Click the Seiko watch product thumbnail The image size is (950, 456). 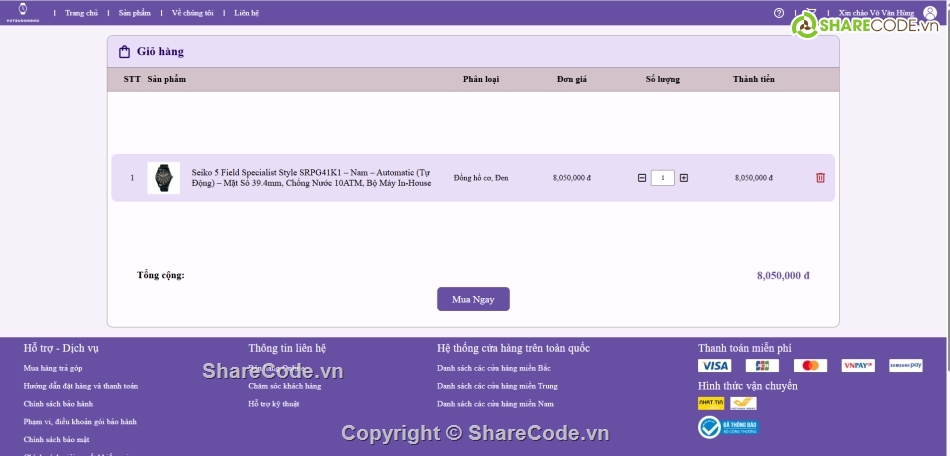coord(163,178)
